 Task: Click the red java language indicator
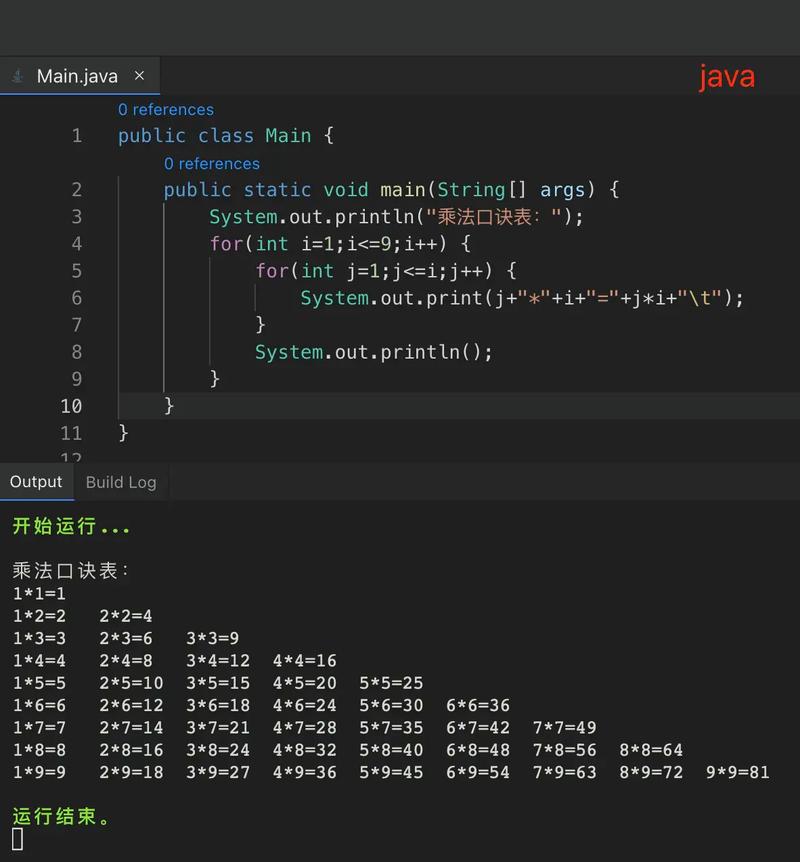726,76
